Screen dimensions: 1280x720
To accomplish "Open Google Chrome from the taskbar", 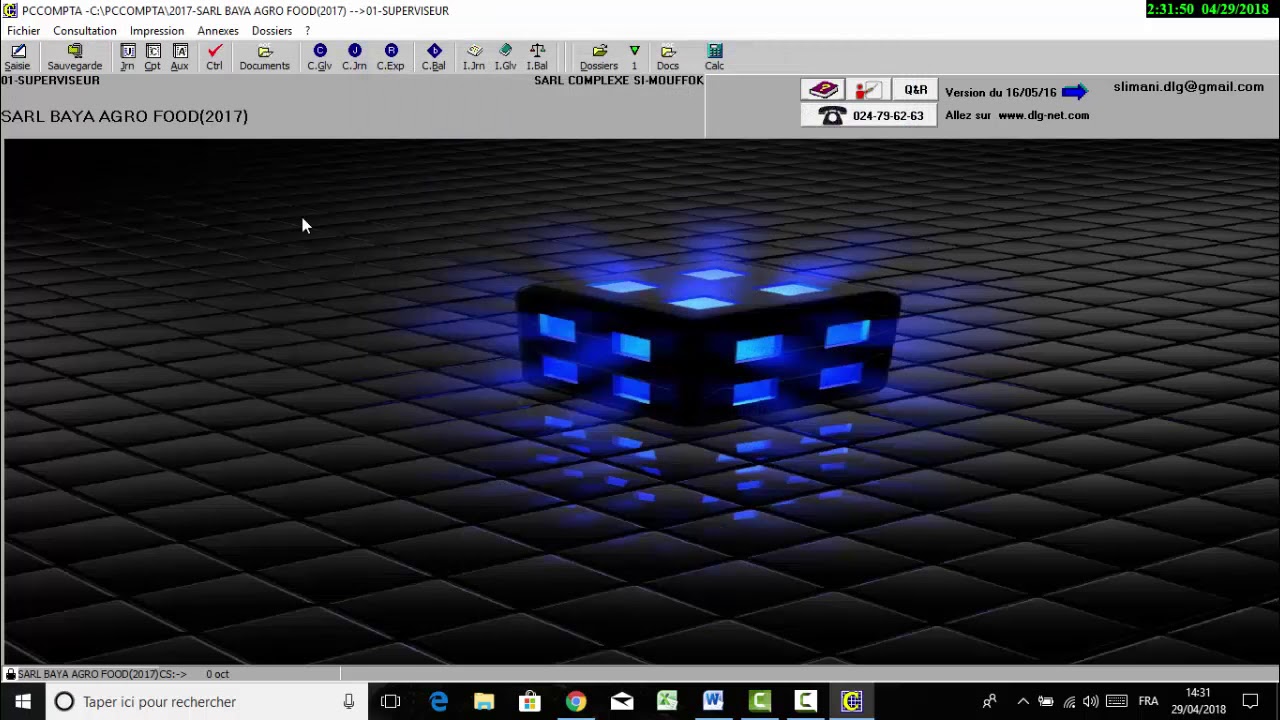I will click(575, 702).
